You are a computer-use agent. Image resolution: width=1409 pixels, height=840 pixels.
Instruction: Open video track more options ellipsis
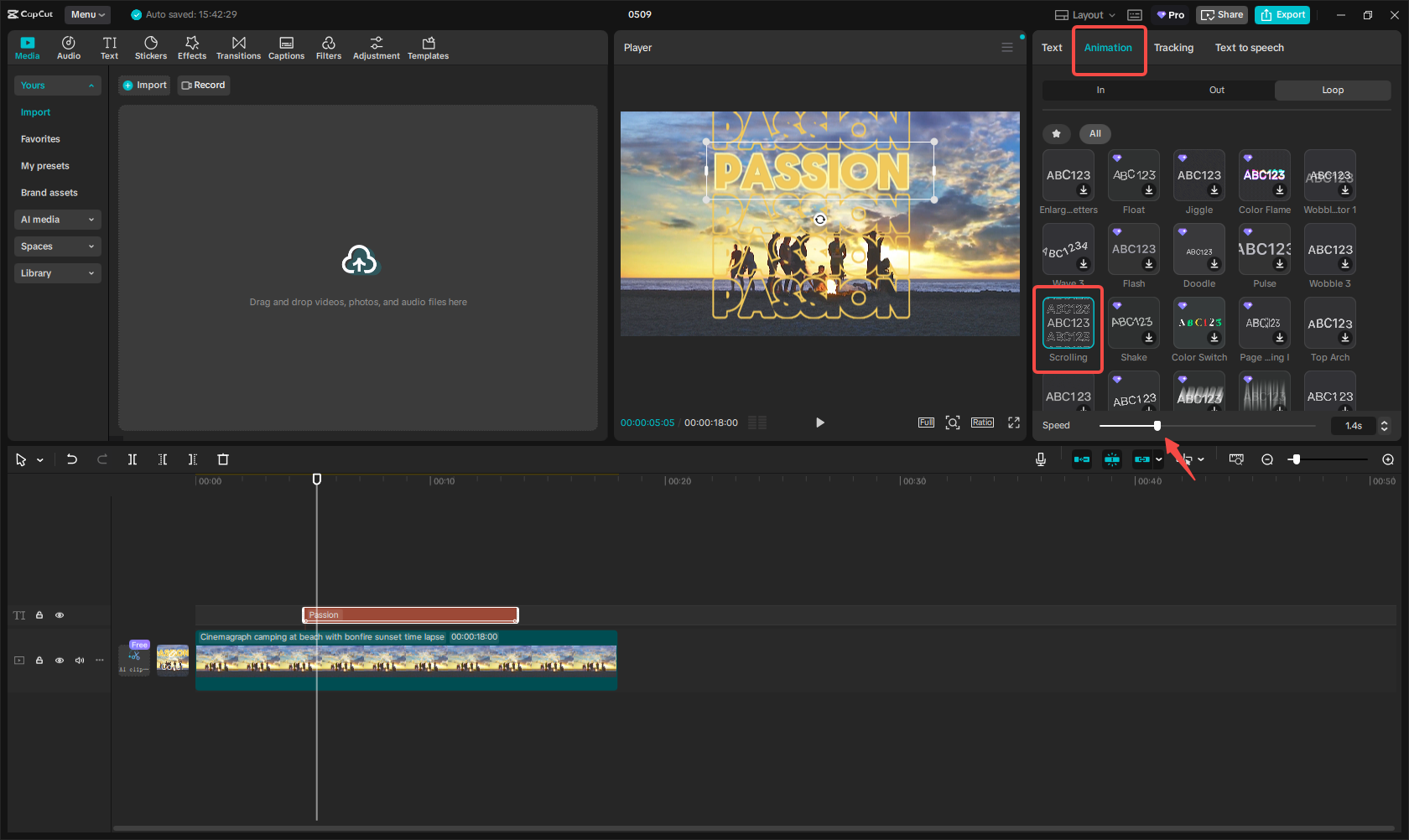click(100, 661)
